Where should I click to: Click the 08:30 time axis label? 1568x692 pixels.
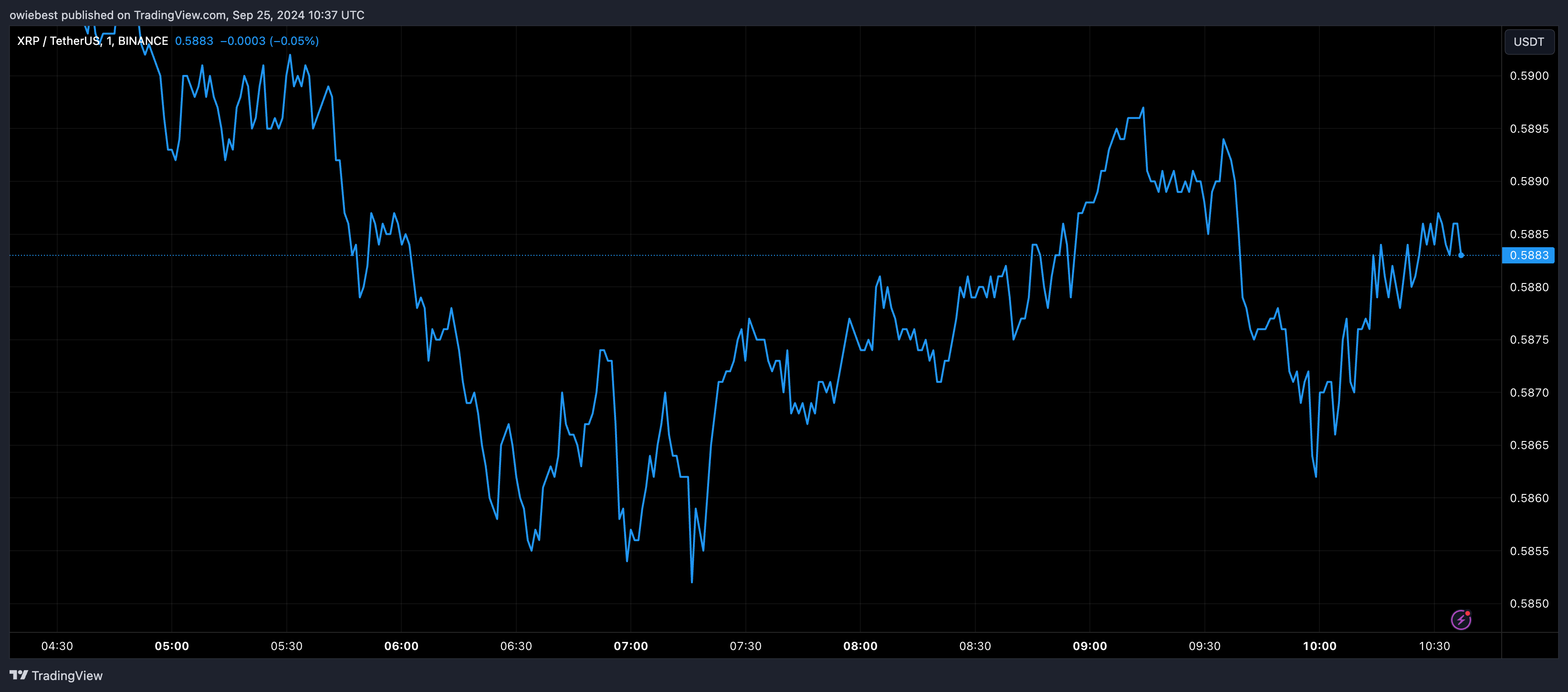pos(974,646)
